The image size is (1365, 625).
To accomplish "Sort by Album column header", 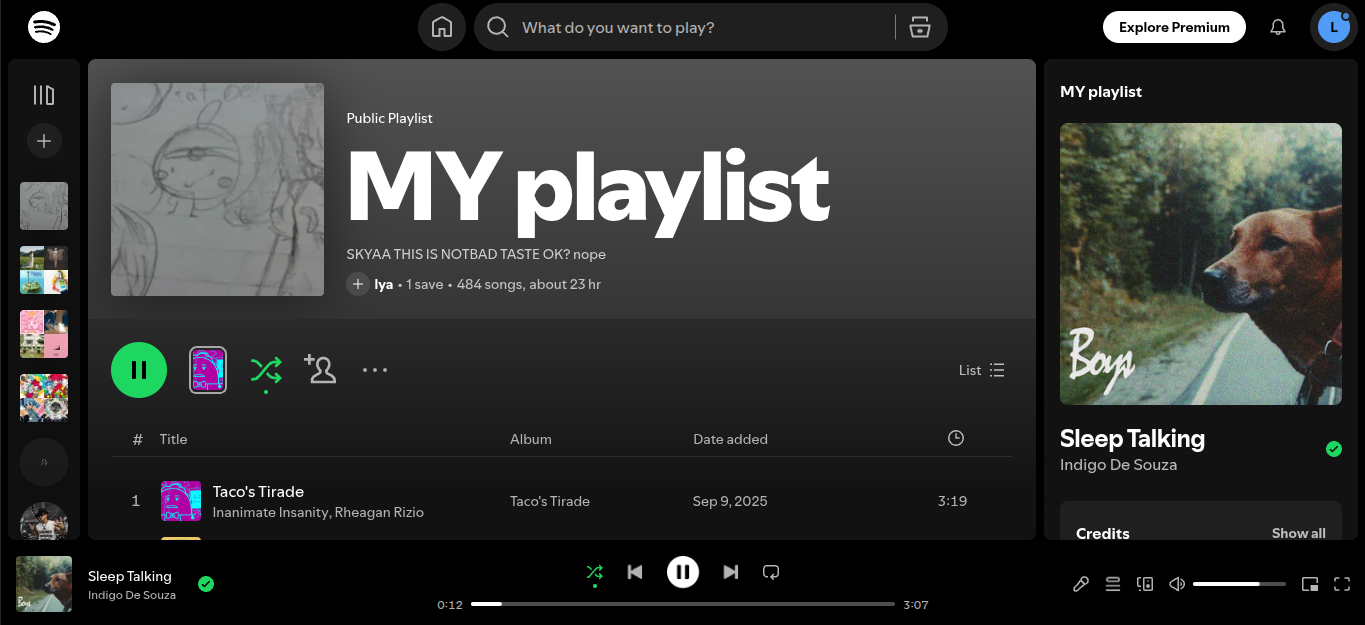I will click(x=530, y=439).
